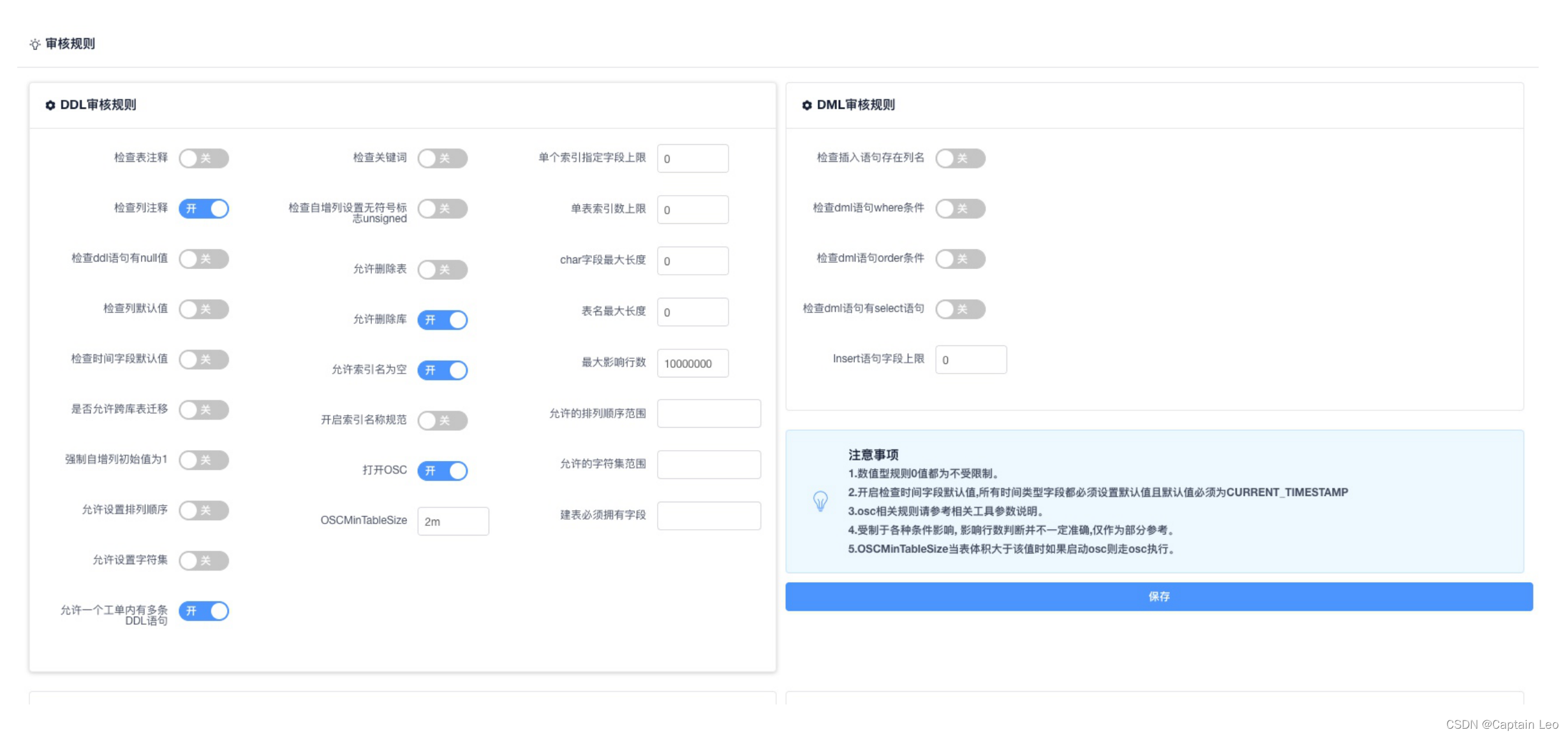1568x737 pixels.
Task: Disable 允许一个工单内有多条DDL语句 switch
Action: (x=203, y=611)
